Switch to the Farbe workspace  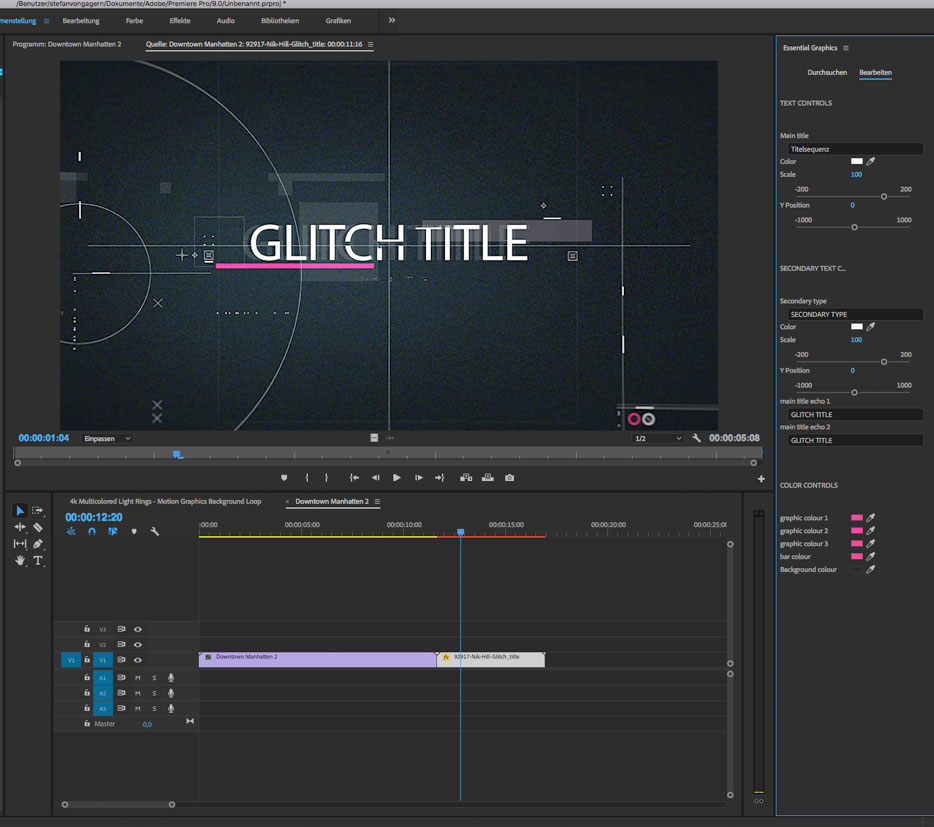pyautogui.click(x=135, y=21)
